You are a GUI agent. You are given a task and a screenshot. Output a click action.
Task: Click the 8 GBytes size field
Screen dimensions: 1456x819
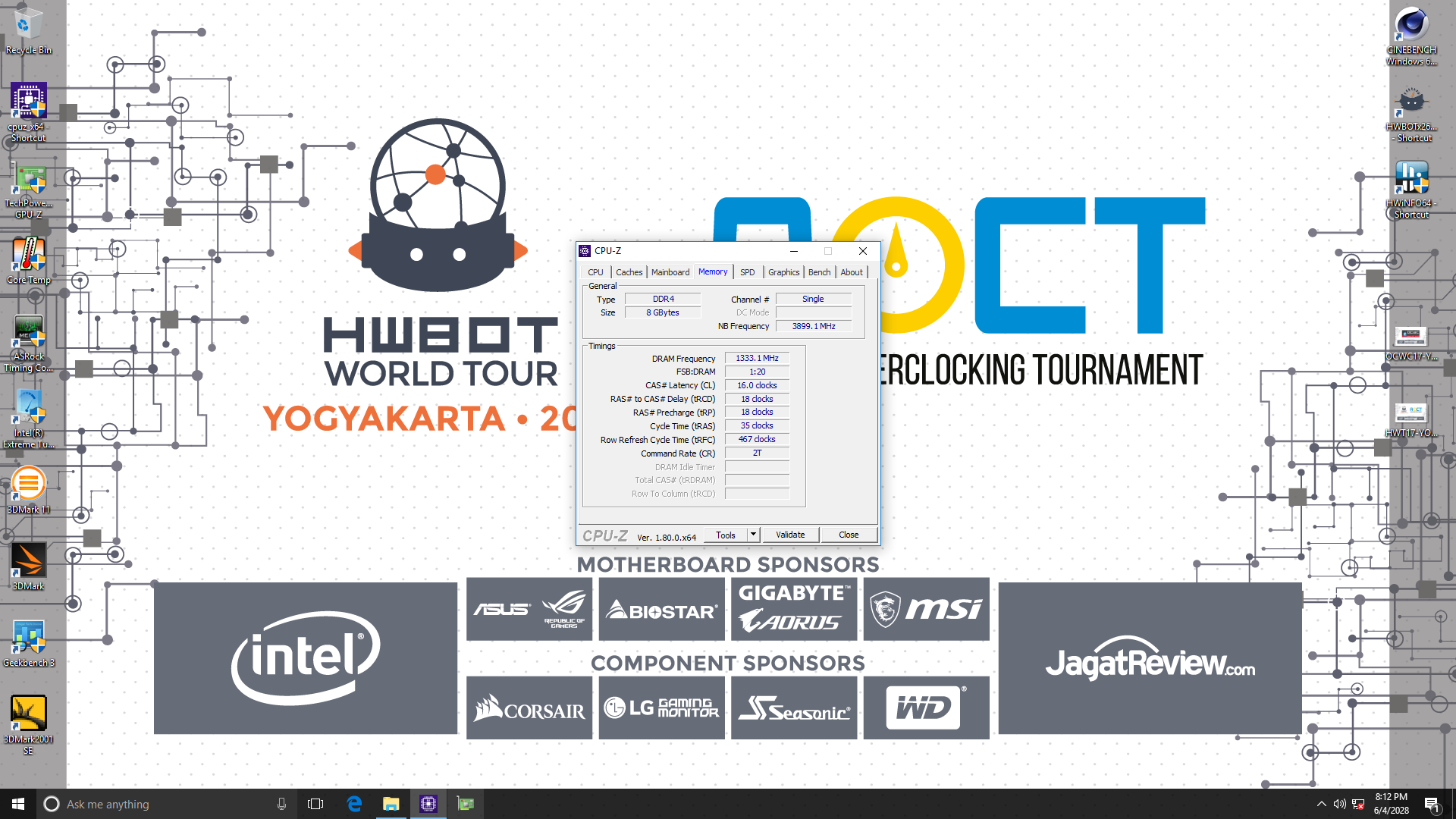coord(664,313)
